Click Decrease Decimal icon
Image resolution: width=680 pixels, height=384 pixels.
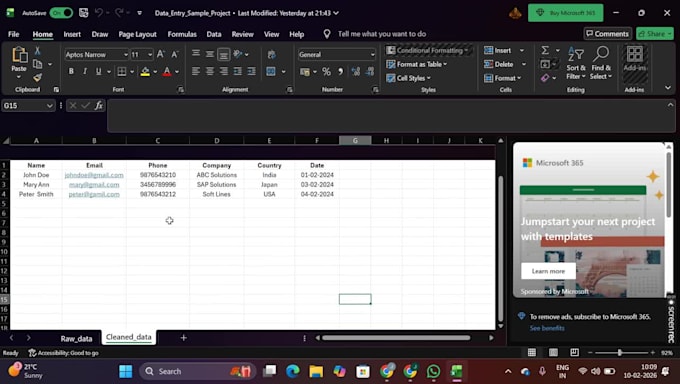pyautogui.click(x=370, y=72)
